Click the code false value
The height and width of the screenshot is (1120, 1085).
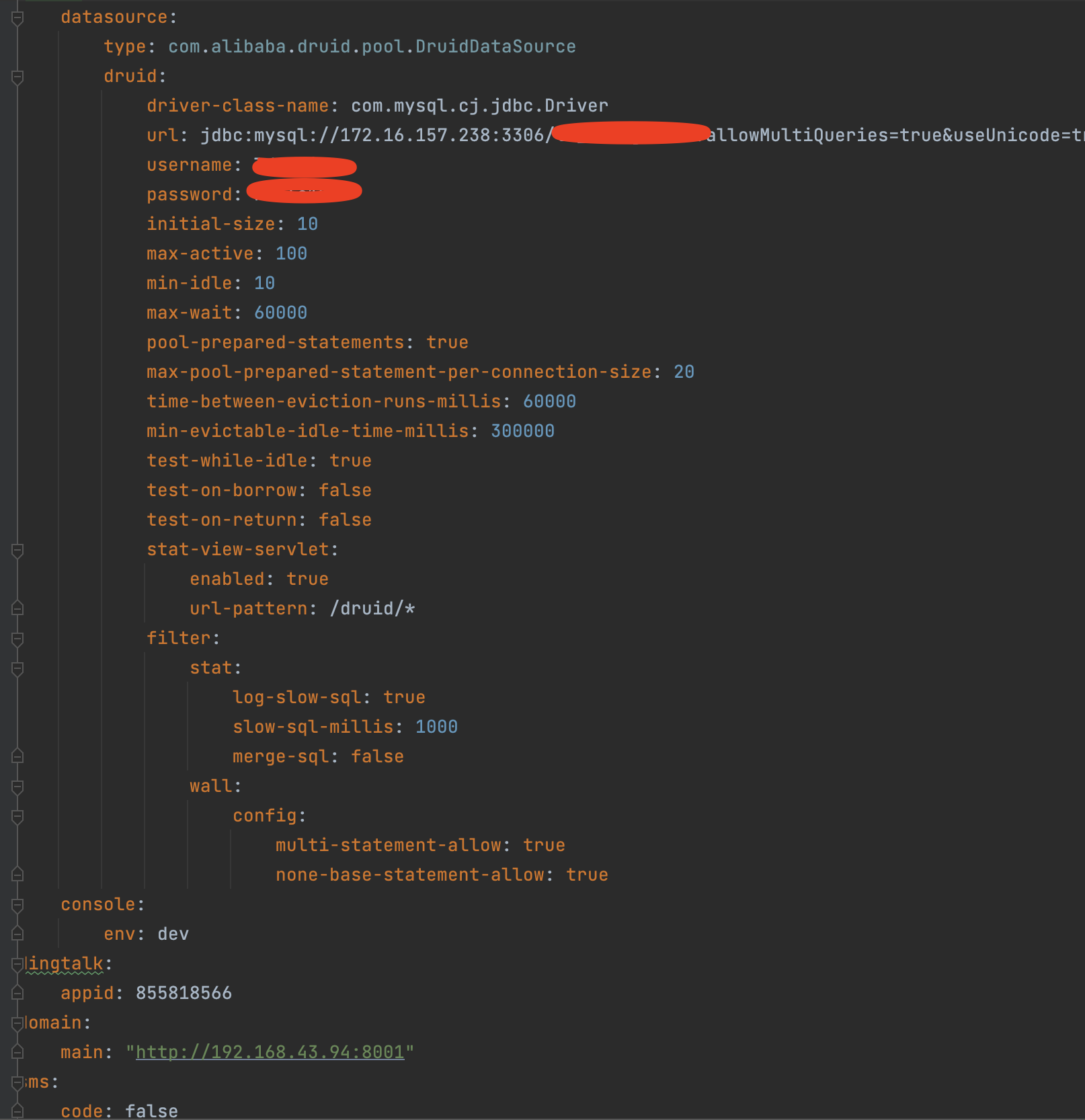(x=151, y=1111)
